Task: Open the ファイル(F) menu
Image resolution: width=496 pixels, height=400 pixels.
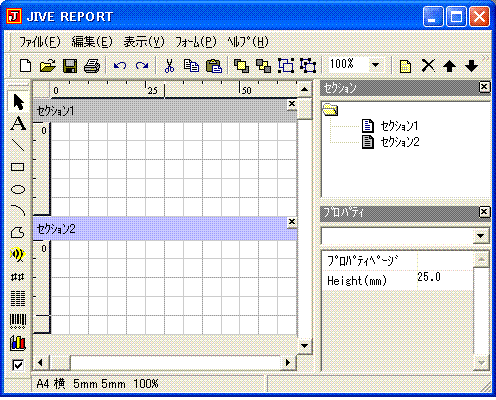Action: point(40,42)
